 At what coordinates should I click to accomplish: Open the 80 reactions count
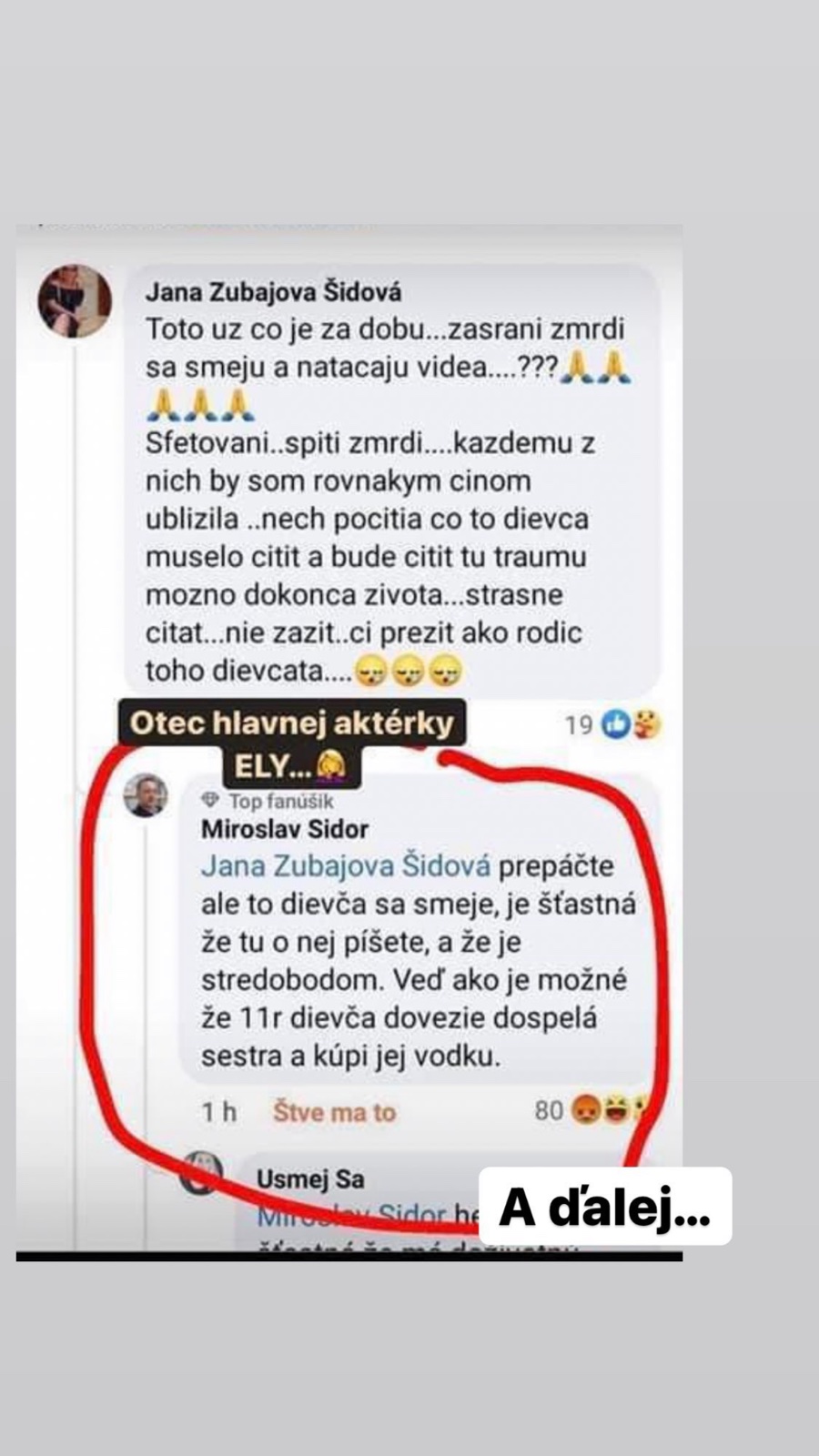(549, 1110)
